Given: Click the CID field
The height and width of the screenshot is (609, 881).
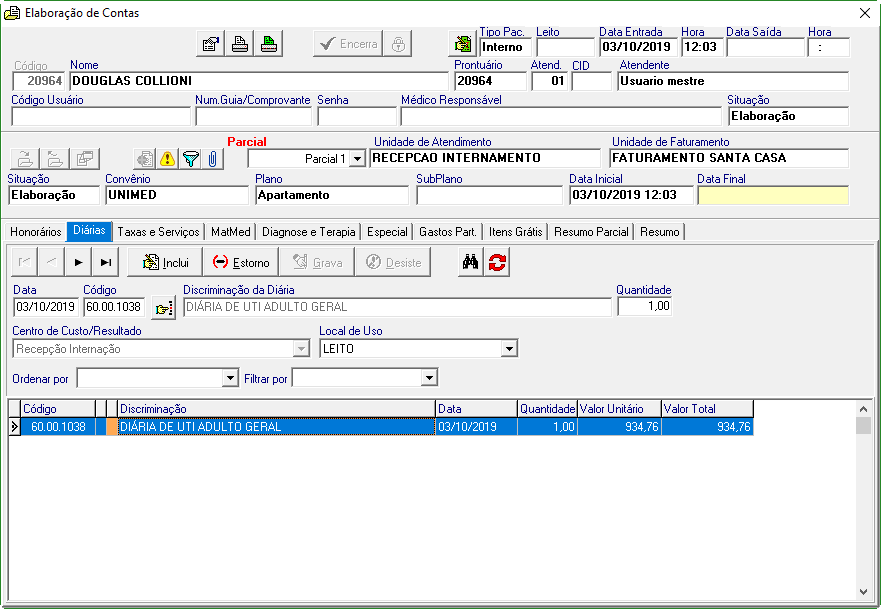Looking at the screenshot, I should (592, 81).
